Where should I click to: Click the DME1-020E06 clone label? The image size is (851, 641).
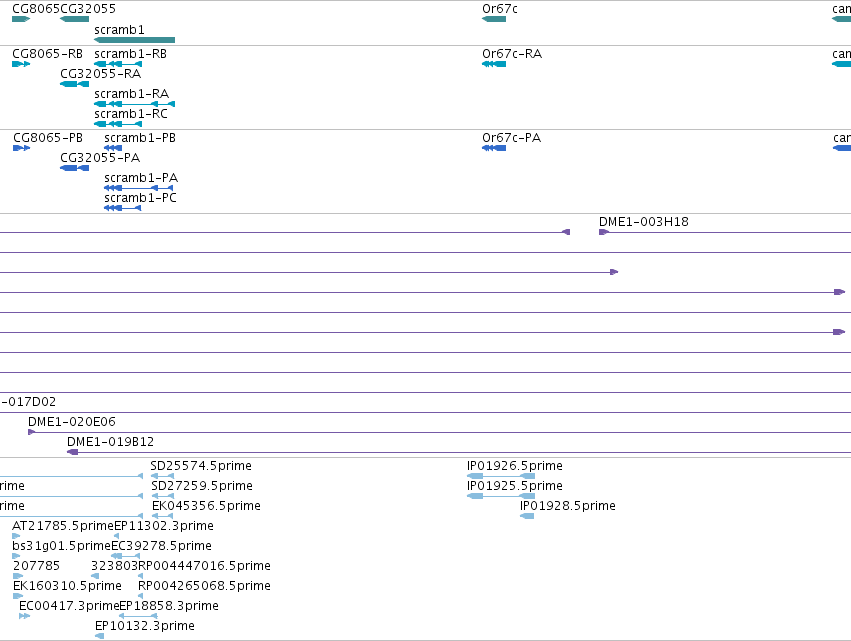(72, 422)
